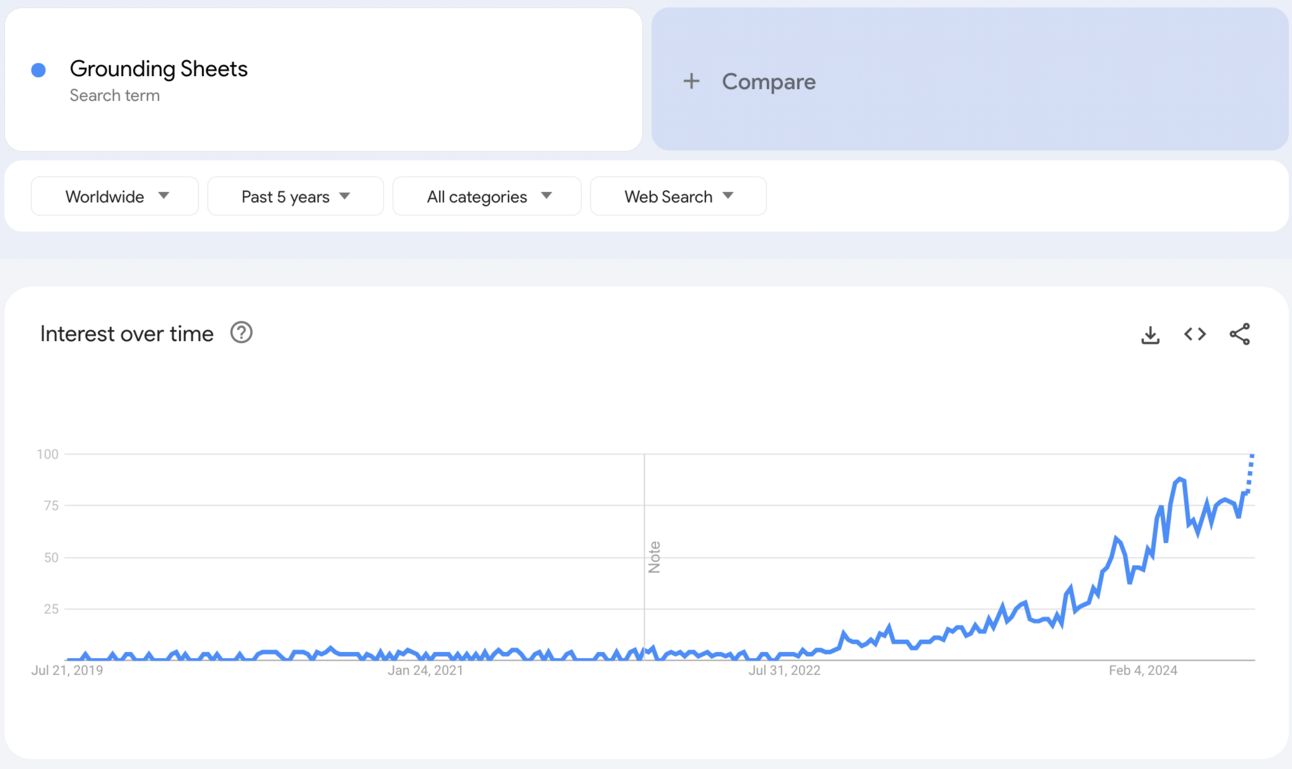Open help for Interest over time
This screenshot has width=1292, height=769.
click(x=241, y=333)
